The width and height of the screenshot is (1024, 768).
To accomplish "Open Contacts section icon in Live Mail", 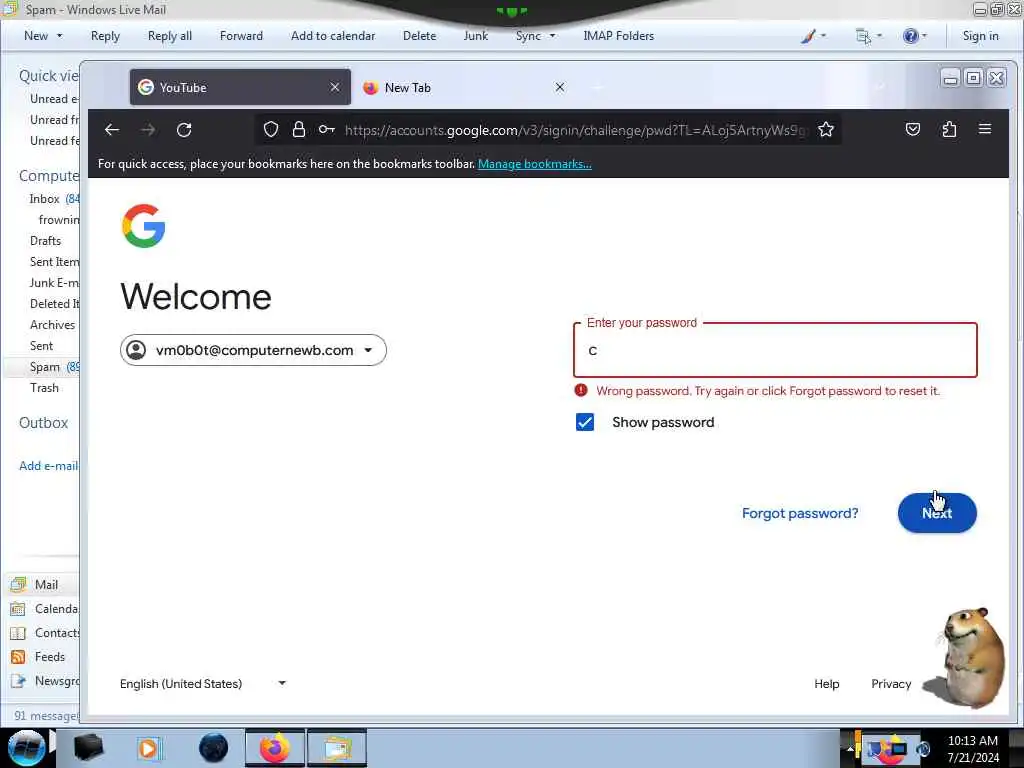I will point(18,633).
